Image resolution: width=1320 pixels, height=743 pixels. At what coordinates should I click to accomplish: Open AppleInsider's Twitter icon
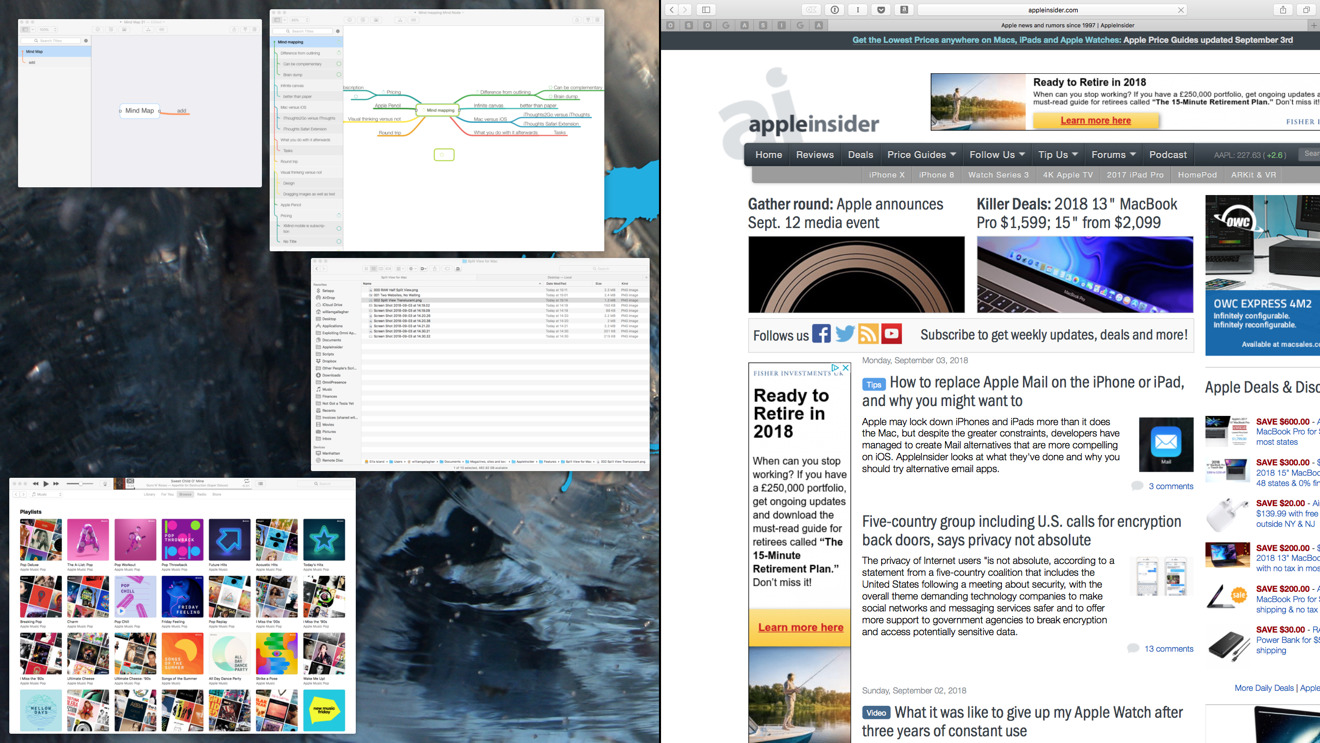(x=845, y=334)
